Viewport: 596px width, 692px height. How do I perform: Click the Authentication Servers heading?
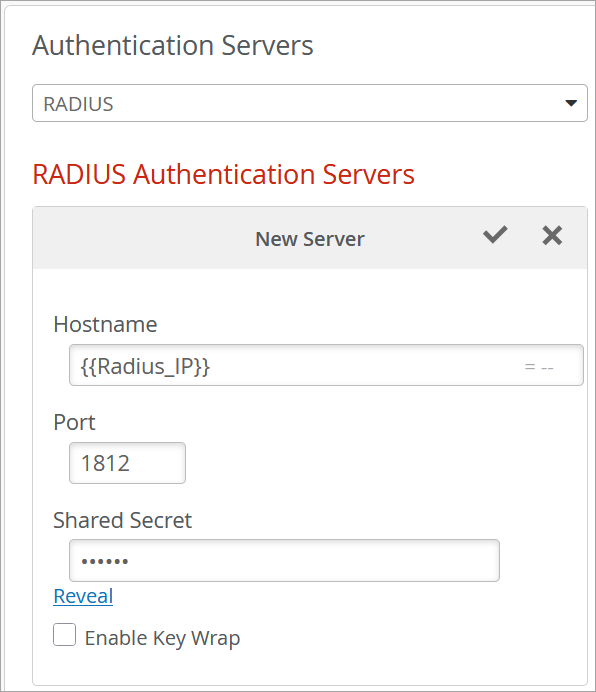[x=173, y=45]
